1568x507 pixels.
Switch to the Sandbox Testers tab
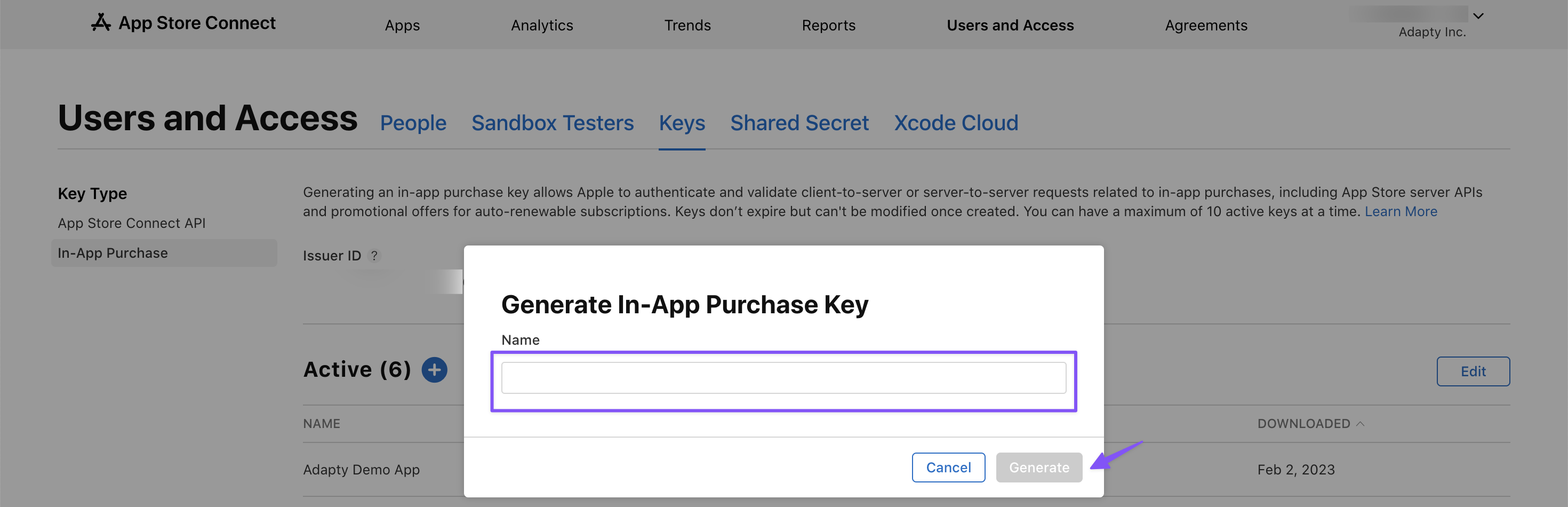[552, 123]
